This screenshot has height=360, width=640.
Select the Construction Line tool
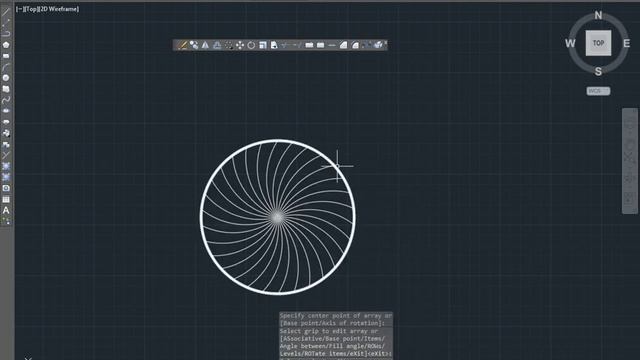(x=6, y=23)
